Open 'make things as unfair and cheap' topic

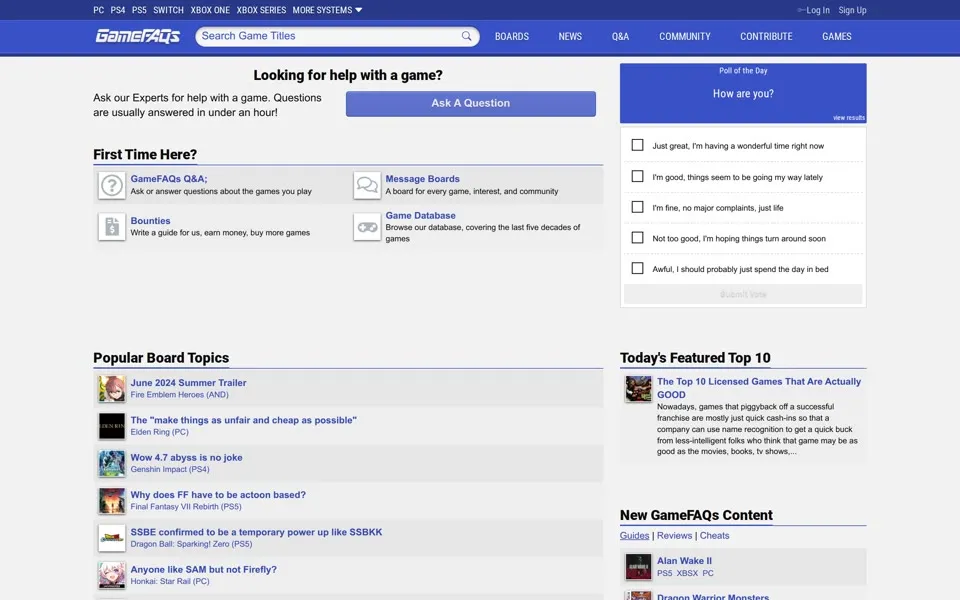coord(243,420)
